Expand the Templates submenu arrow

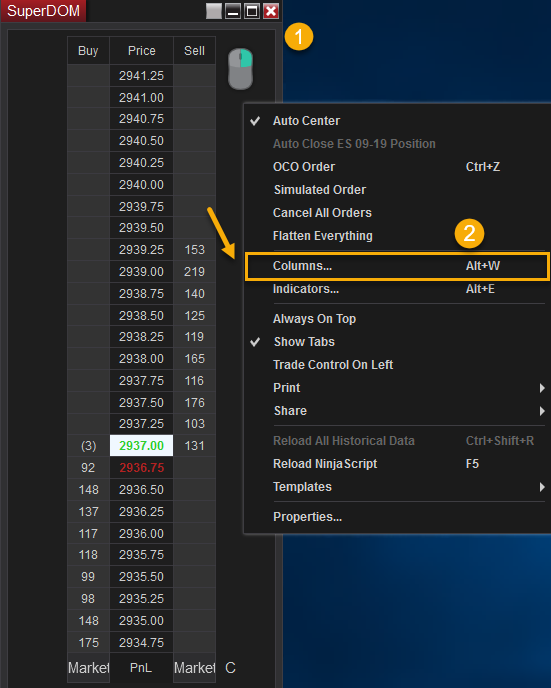click(x=542, y=487)
